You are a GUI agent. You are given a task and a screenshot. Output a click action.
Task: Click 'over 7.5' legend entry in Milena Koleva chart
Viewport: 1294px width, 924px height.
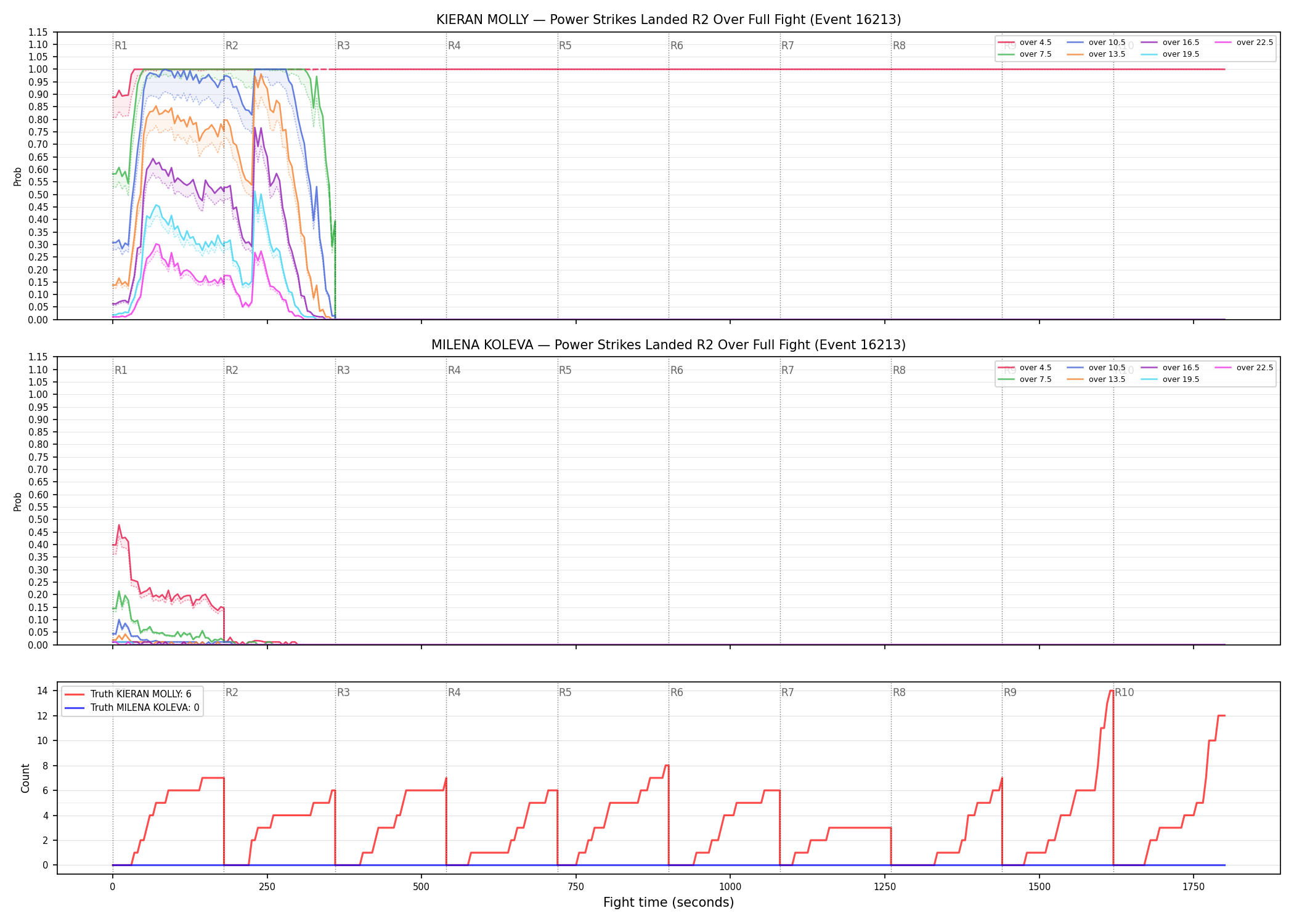[1025, 379]
